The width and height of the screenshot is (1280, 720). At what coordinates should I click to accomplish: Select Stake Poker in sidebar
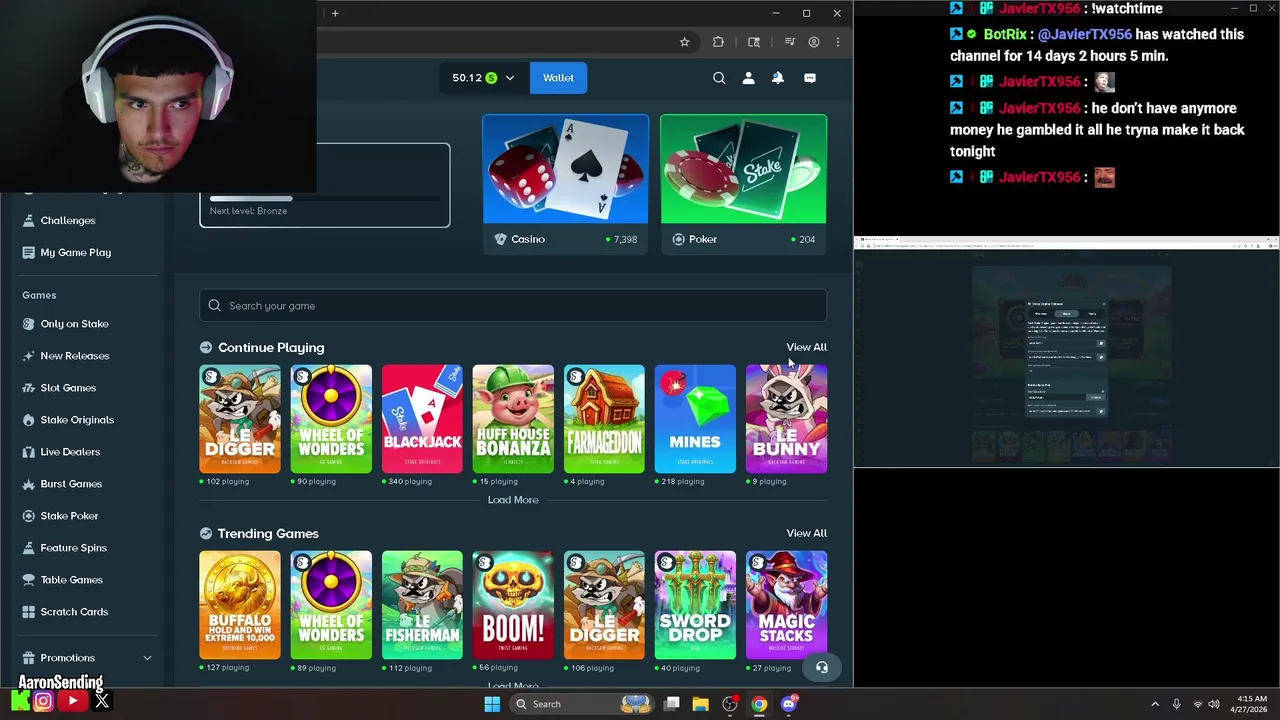tap(69, 516)
